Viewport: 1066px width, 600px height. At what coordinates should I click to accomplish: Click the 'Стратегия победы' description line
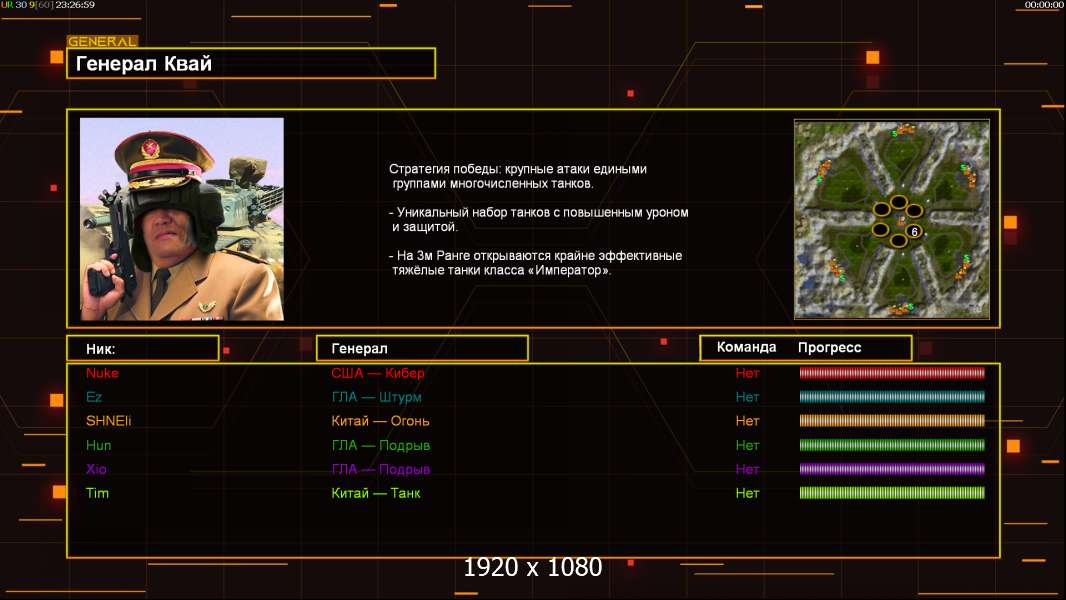517,176
